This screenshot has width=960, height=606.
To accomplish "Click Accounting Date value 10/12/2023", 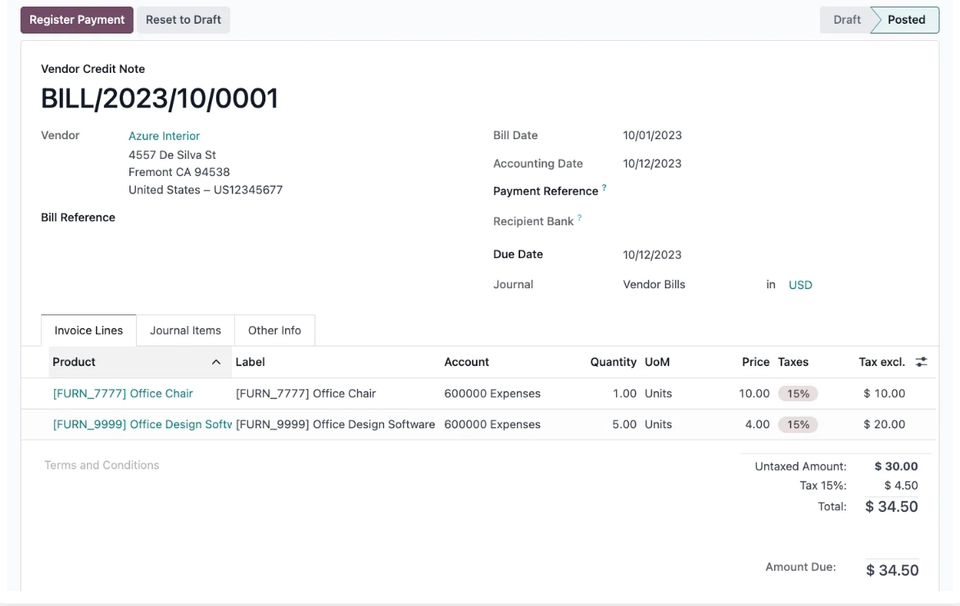I will [x=652, y=163].
